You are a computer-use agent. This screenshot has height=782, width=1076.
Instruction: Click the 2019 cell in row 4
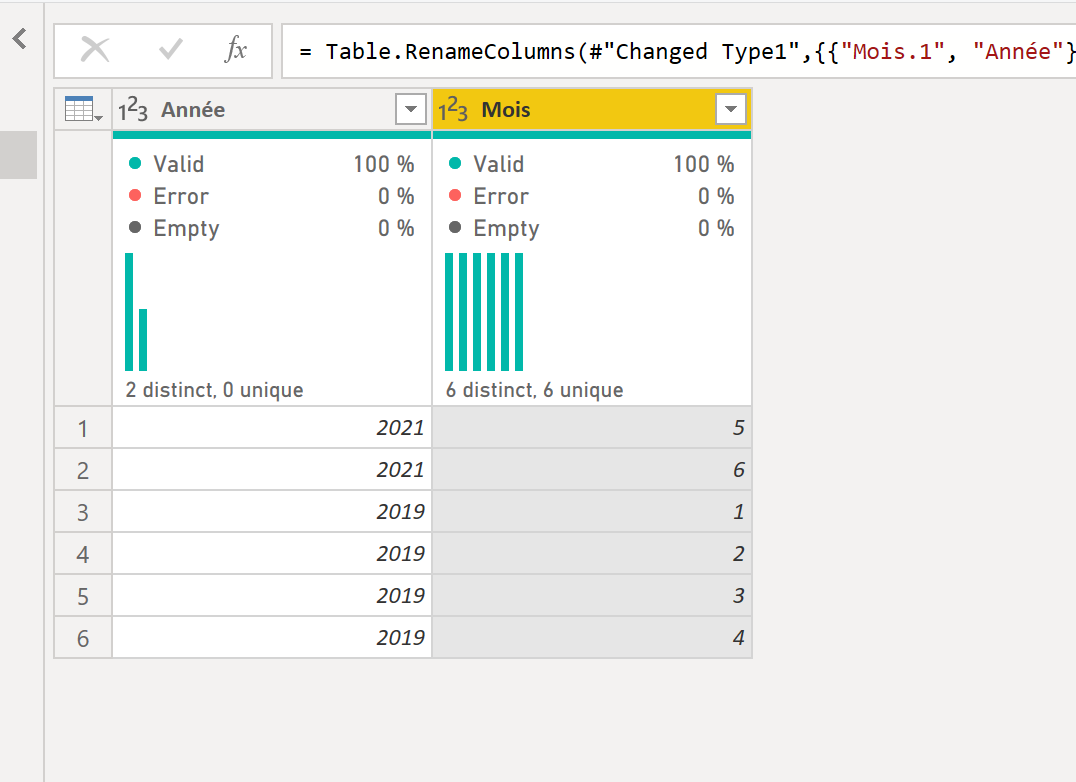pyautogui.click(x=272, y=554)
